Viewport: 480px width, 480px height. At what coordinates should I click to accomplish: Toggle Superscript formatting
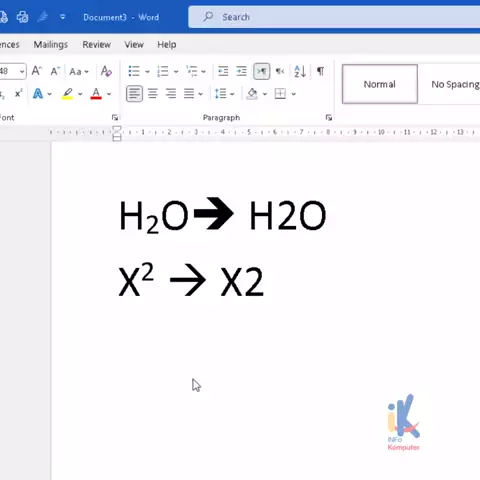tap(19, 94)
